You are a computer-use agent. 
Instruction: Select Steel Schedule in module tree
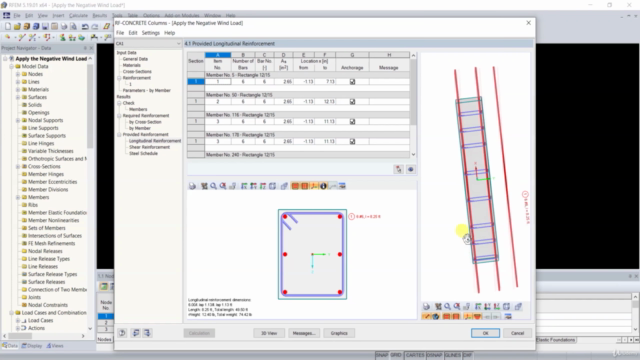coord(143,153)
